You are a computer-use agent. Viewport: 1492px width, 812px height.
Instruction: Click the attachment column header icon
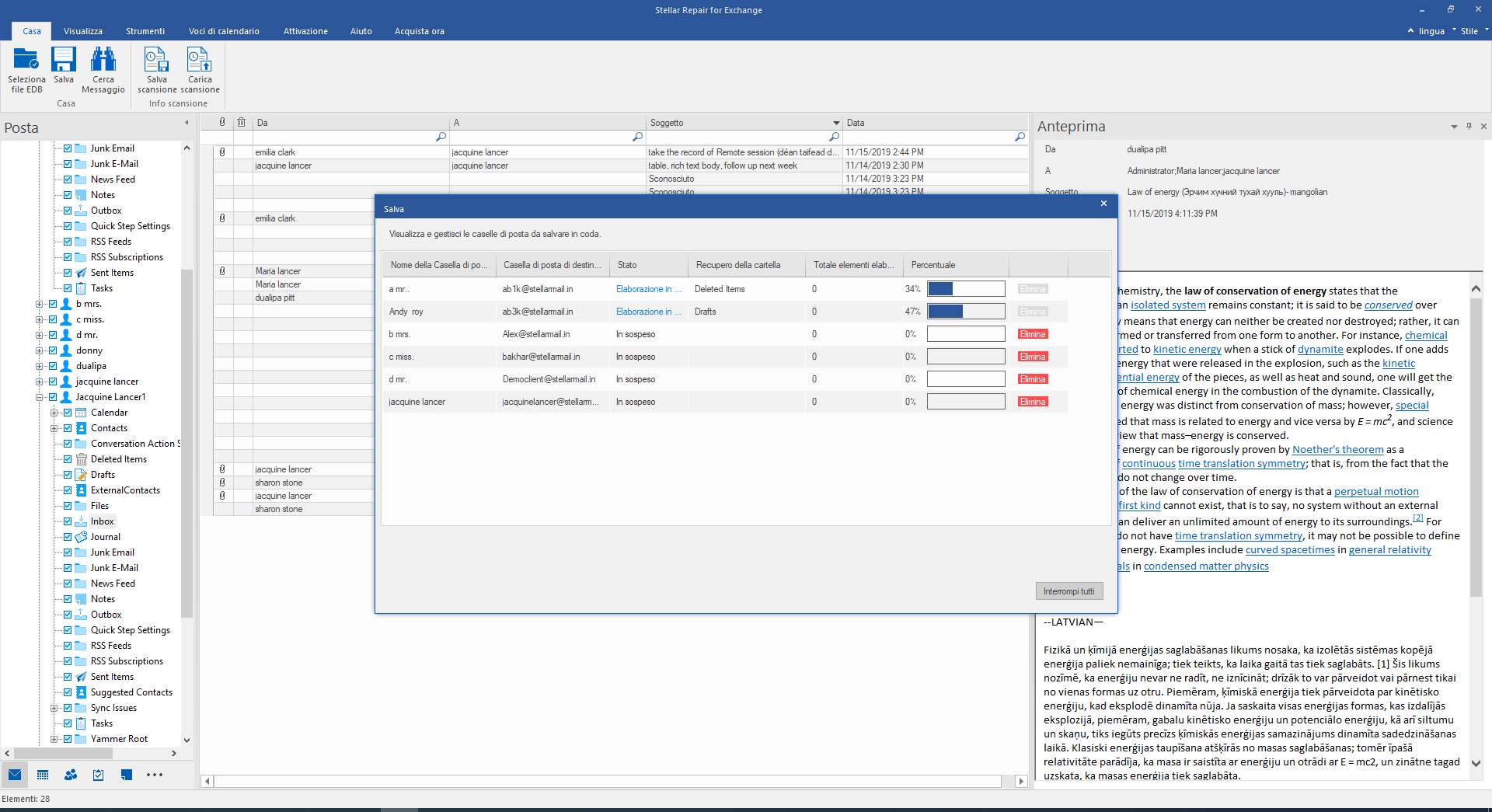pyautogui.click(x=222, y=122)
